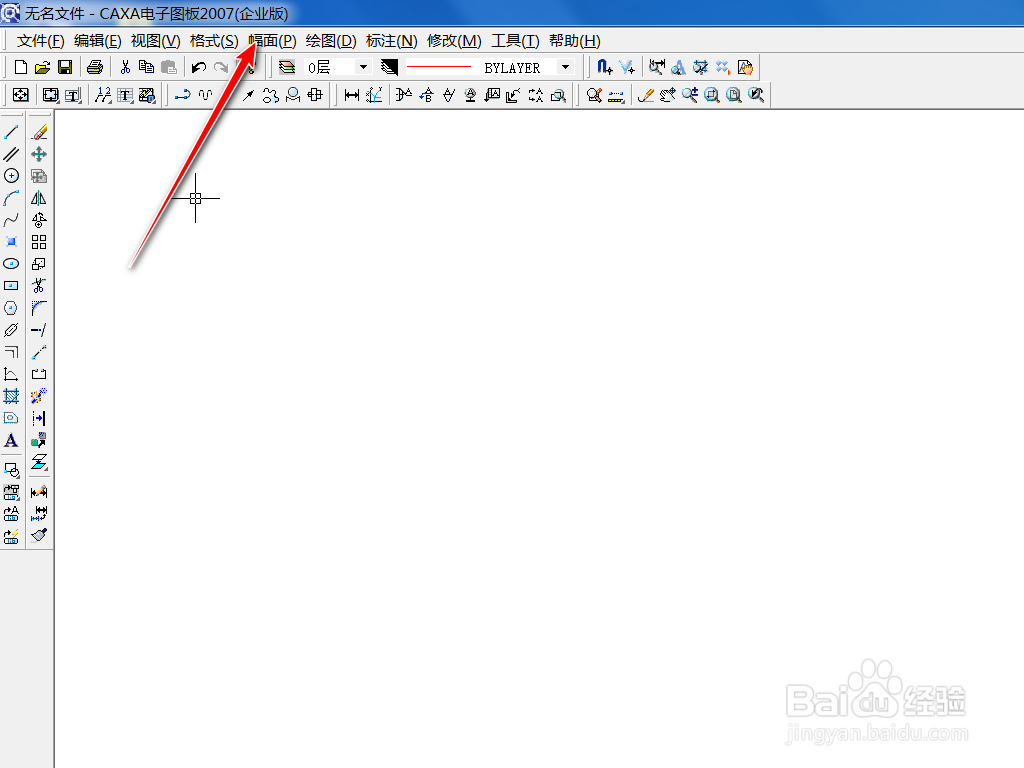1024x768 pixels.
Task: Select the Offset equidistant line tool
Action: point(11,353)
